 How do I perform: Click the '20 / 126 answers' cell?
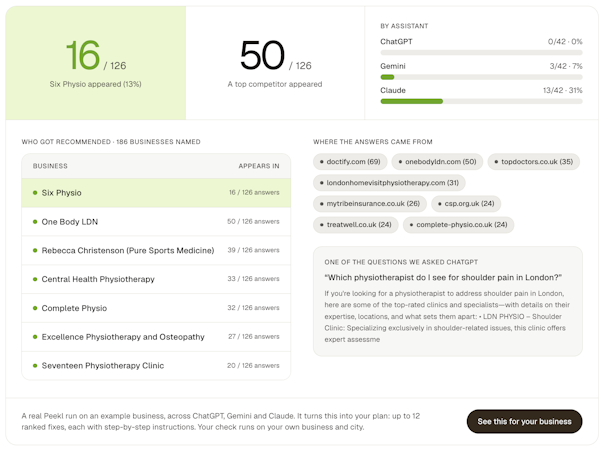pyautogui.click(x=253, y=365)
